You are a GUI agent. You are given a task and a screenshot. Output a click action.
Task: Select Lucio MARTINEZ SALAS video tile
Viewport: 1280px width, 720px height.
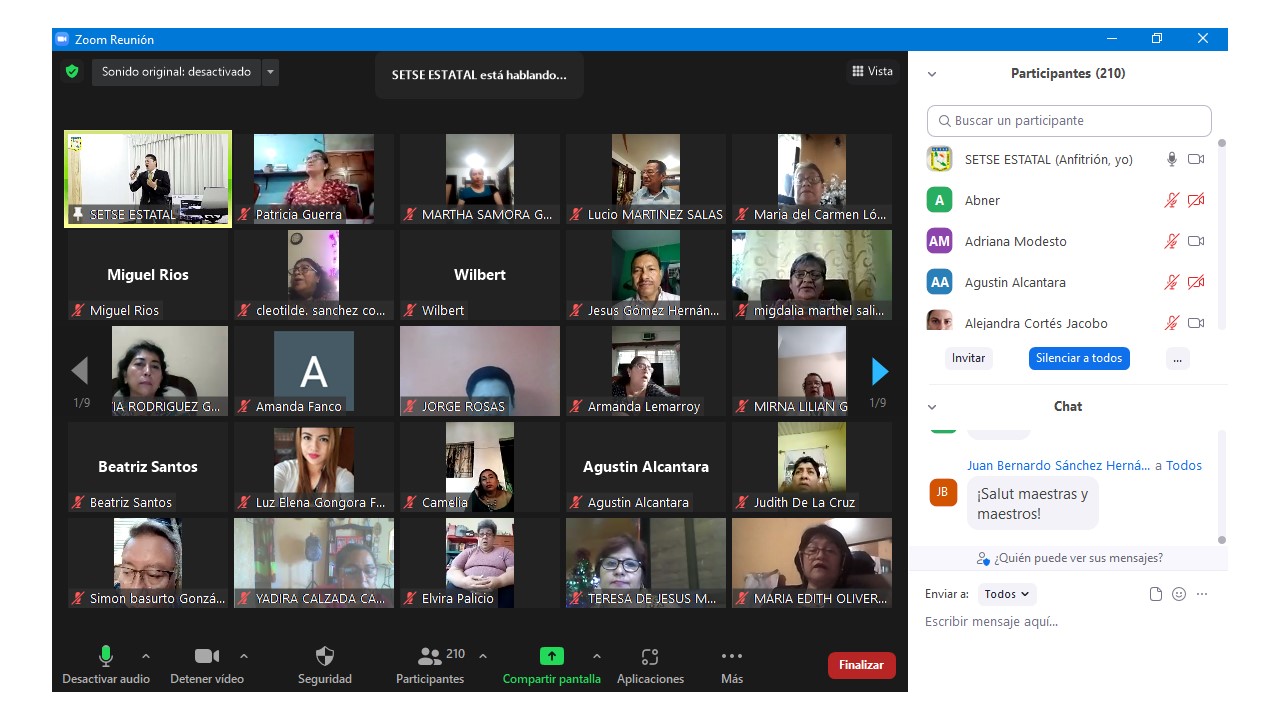(x=646, y=178)
